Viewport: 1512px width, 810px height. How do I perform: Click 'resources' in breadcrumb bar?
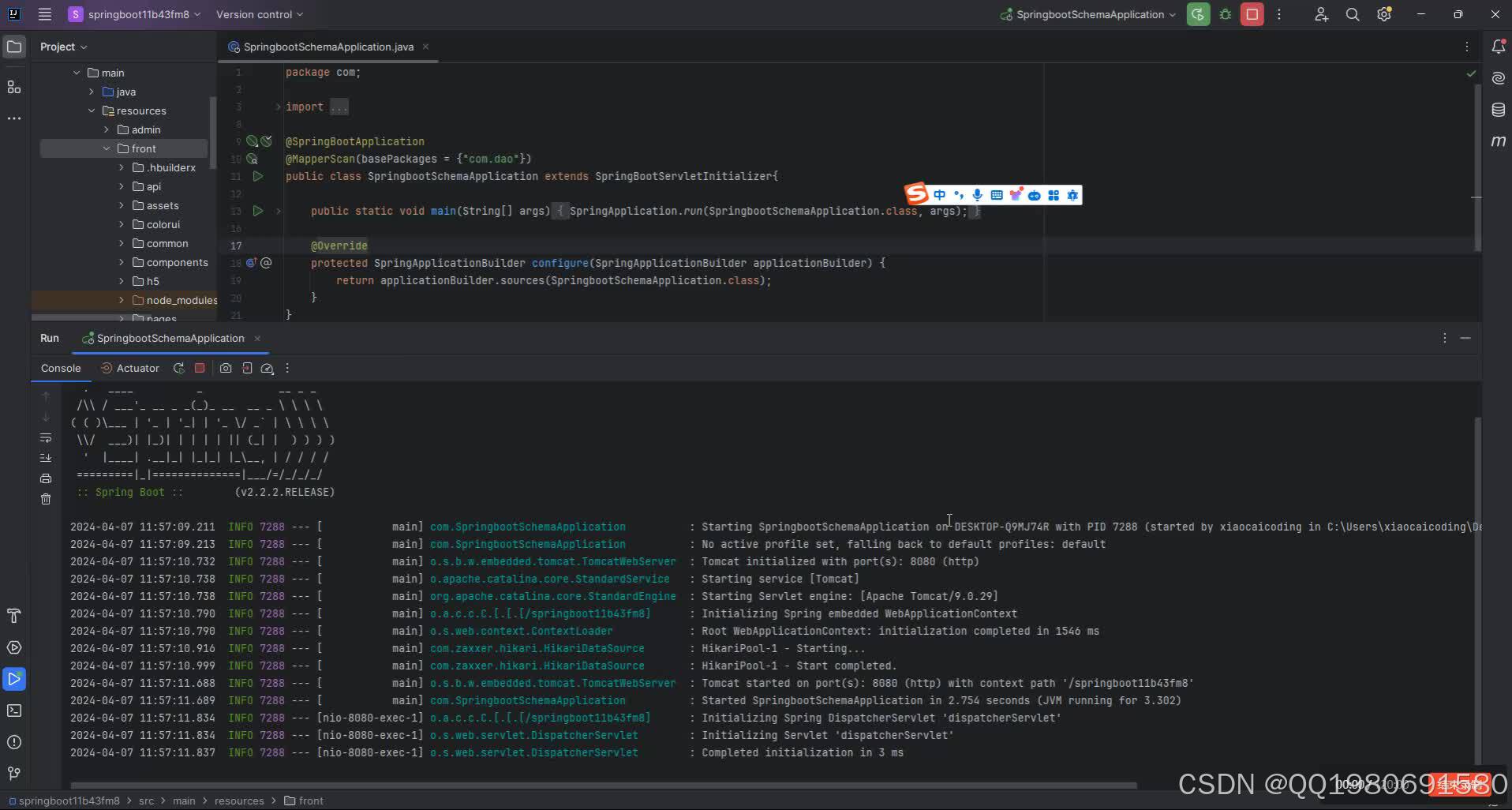pos(239,801)
